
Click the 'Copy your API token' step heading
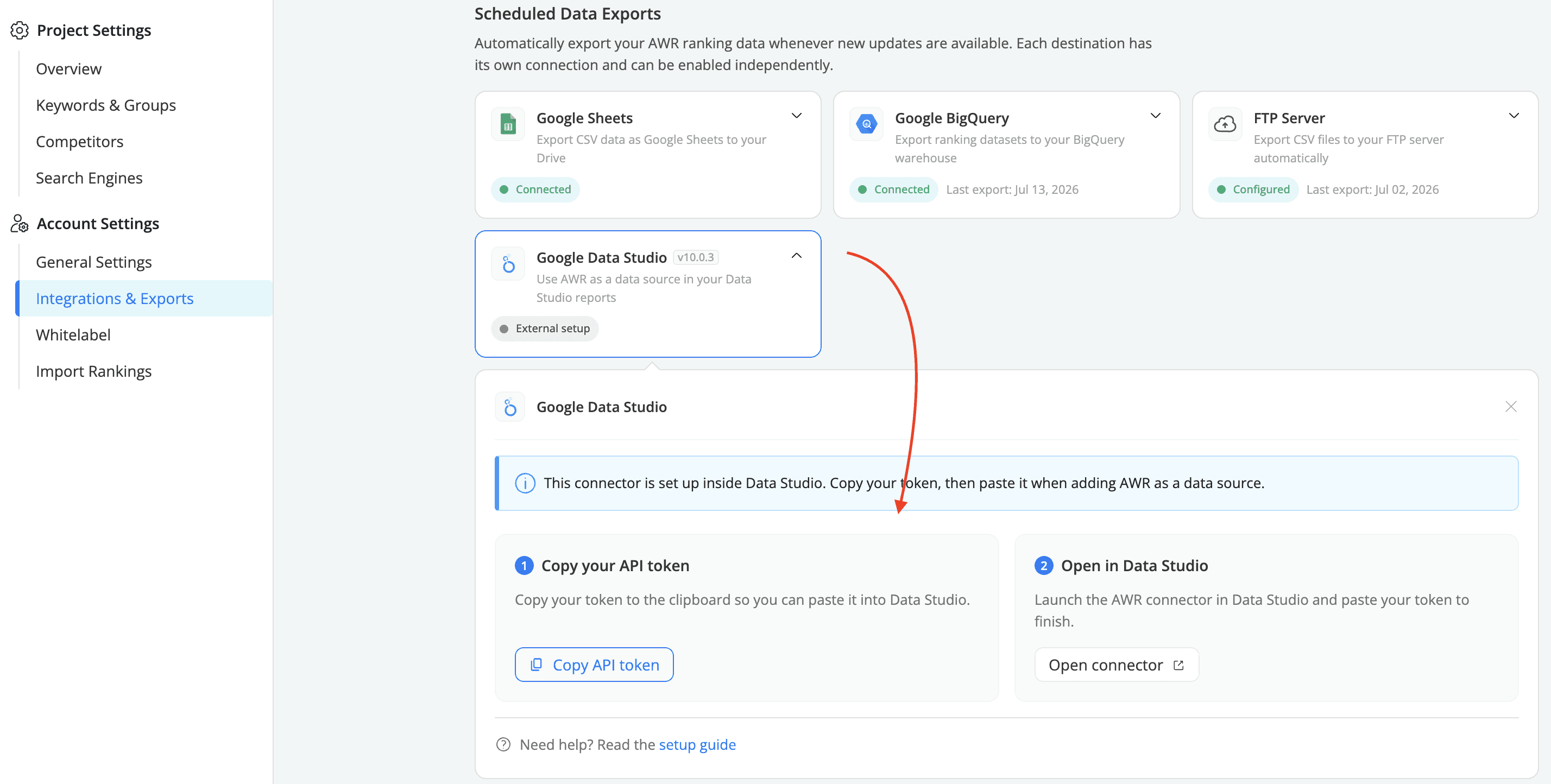(x=615, y=565)
